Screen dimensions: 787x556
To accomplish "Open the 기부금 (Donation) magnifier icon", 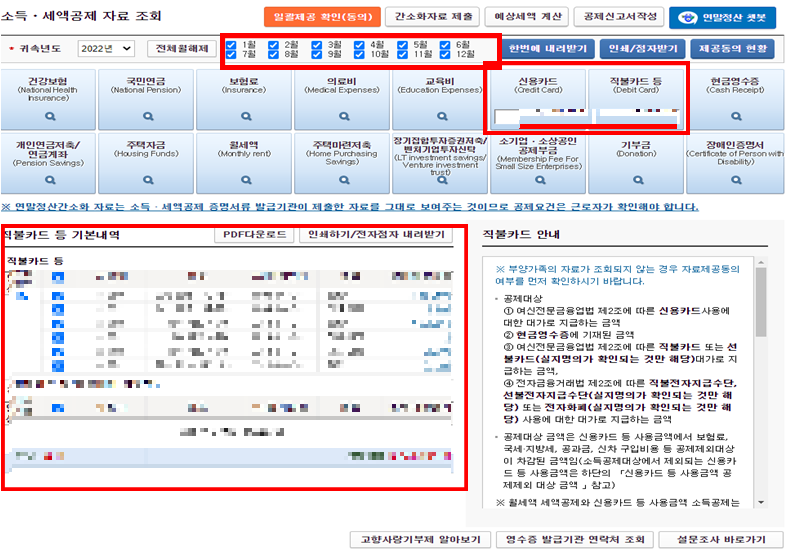I will point(638,180).
